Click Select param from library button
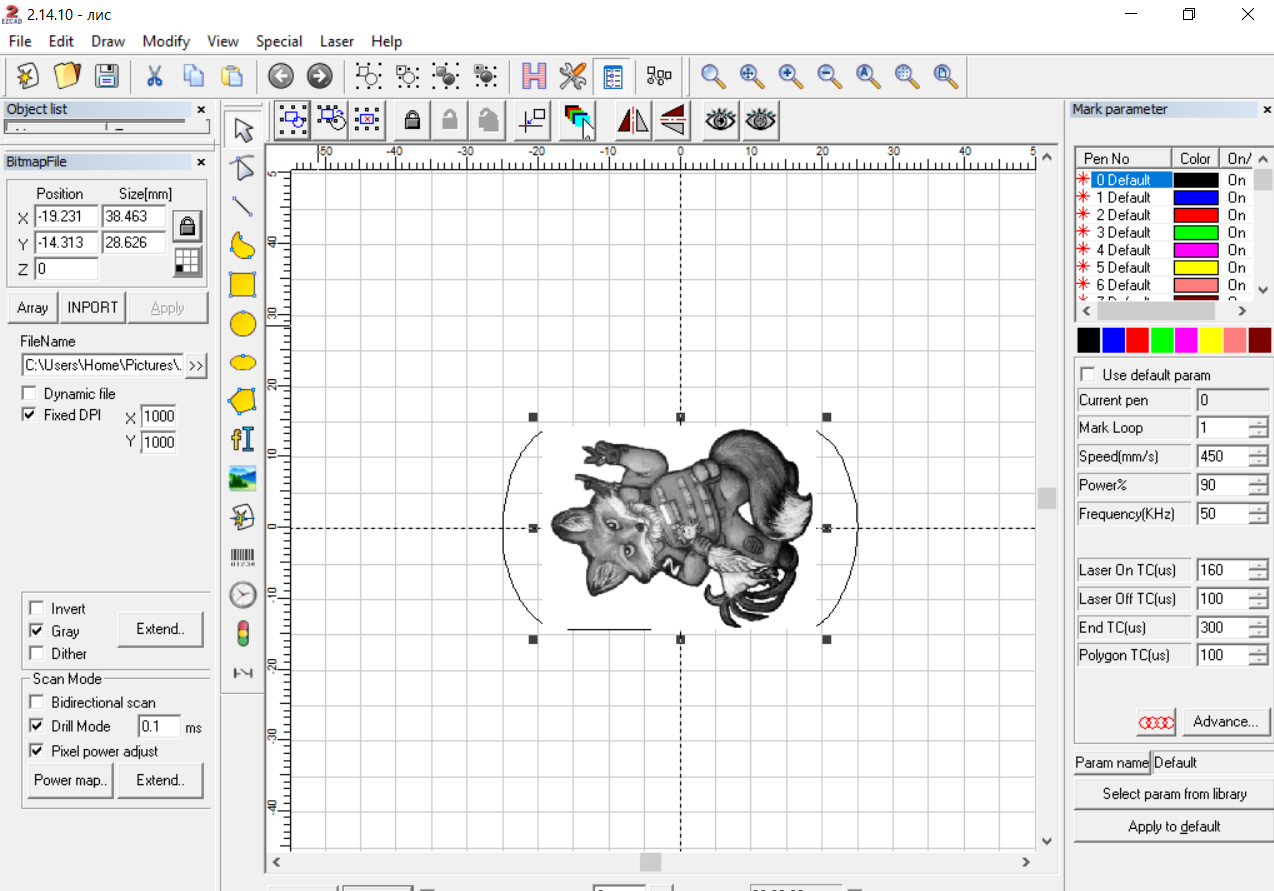The width and height of the screenshot is (1274, 891). tap(1174, 794)
